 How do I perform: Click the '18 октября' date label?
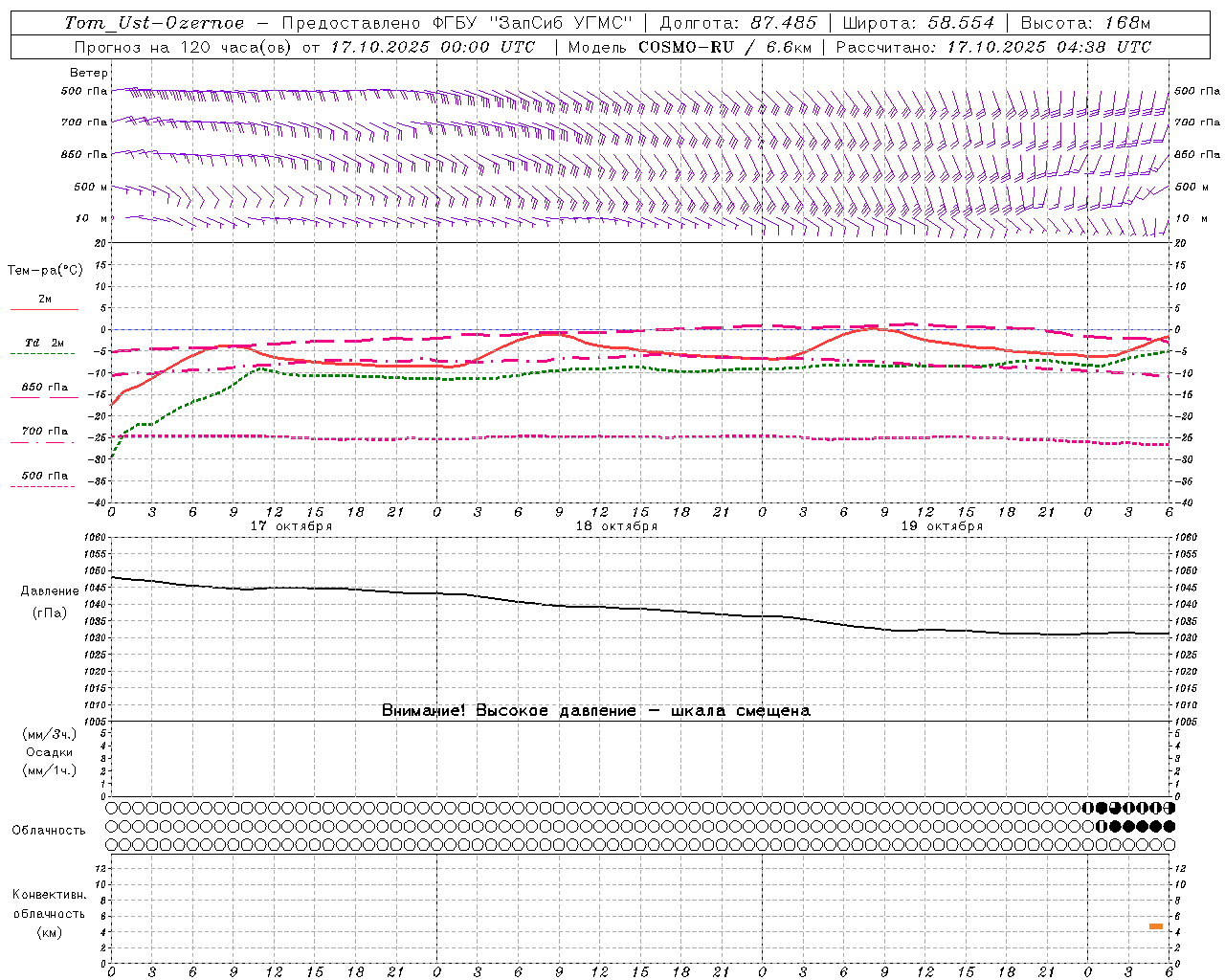coord(616,525)
